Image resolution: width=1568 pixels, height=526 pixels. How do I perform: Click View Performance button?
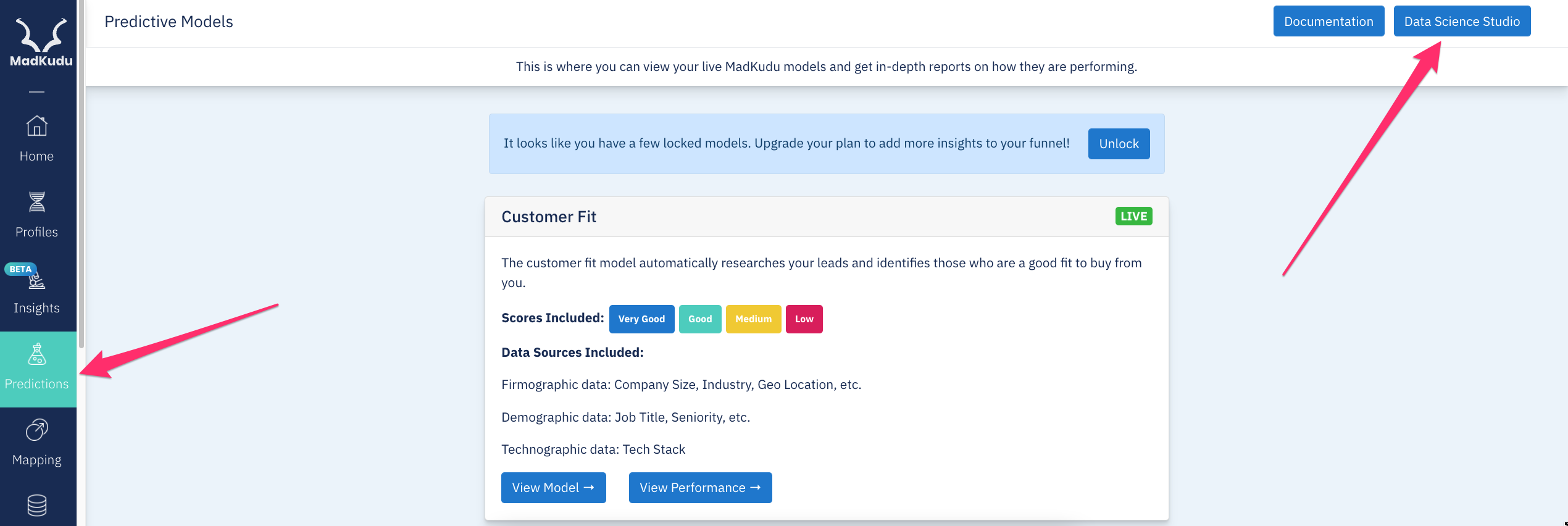coord(700,488)
